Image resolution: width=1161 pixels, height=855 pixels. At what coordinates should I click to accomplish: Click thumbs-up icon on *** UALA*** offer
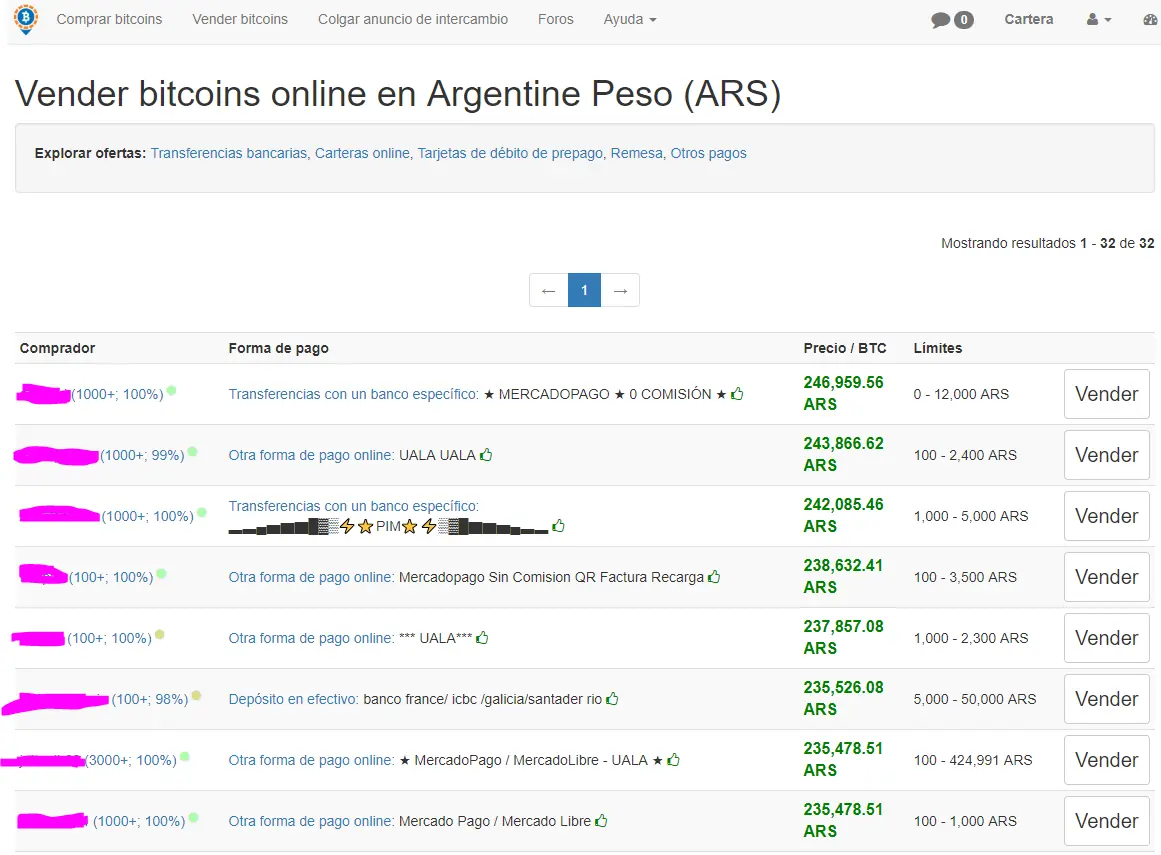(482, 637)
